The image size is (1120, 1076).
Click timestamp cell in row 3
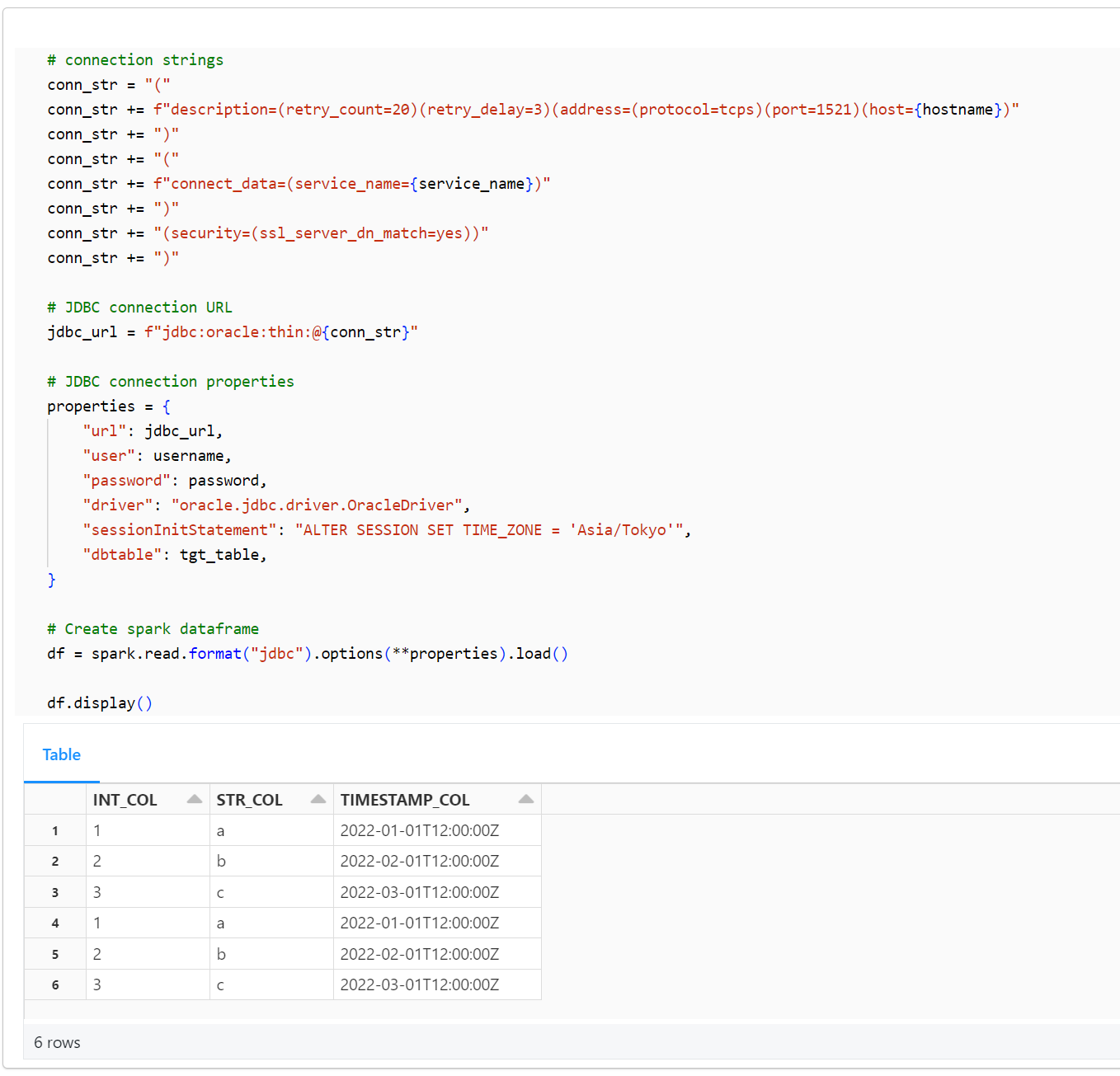(437, 892)
